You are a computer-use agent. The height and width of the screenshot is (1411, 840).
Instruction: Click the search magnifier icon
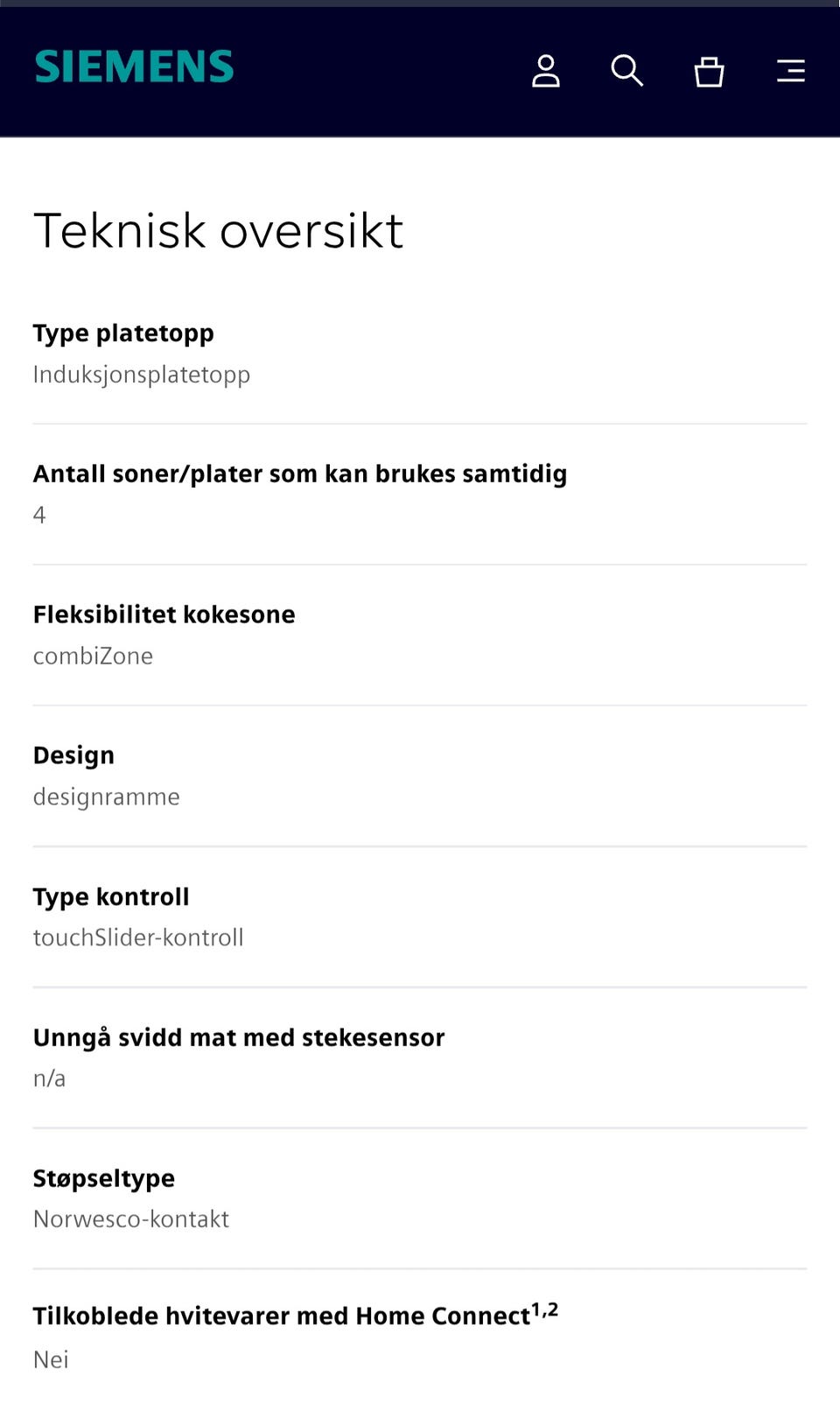pyautogui.click(x=626, y=71)
